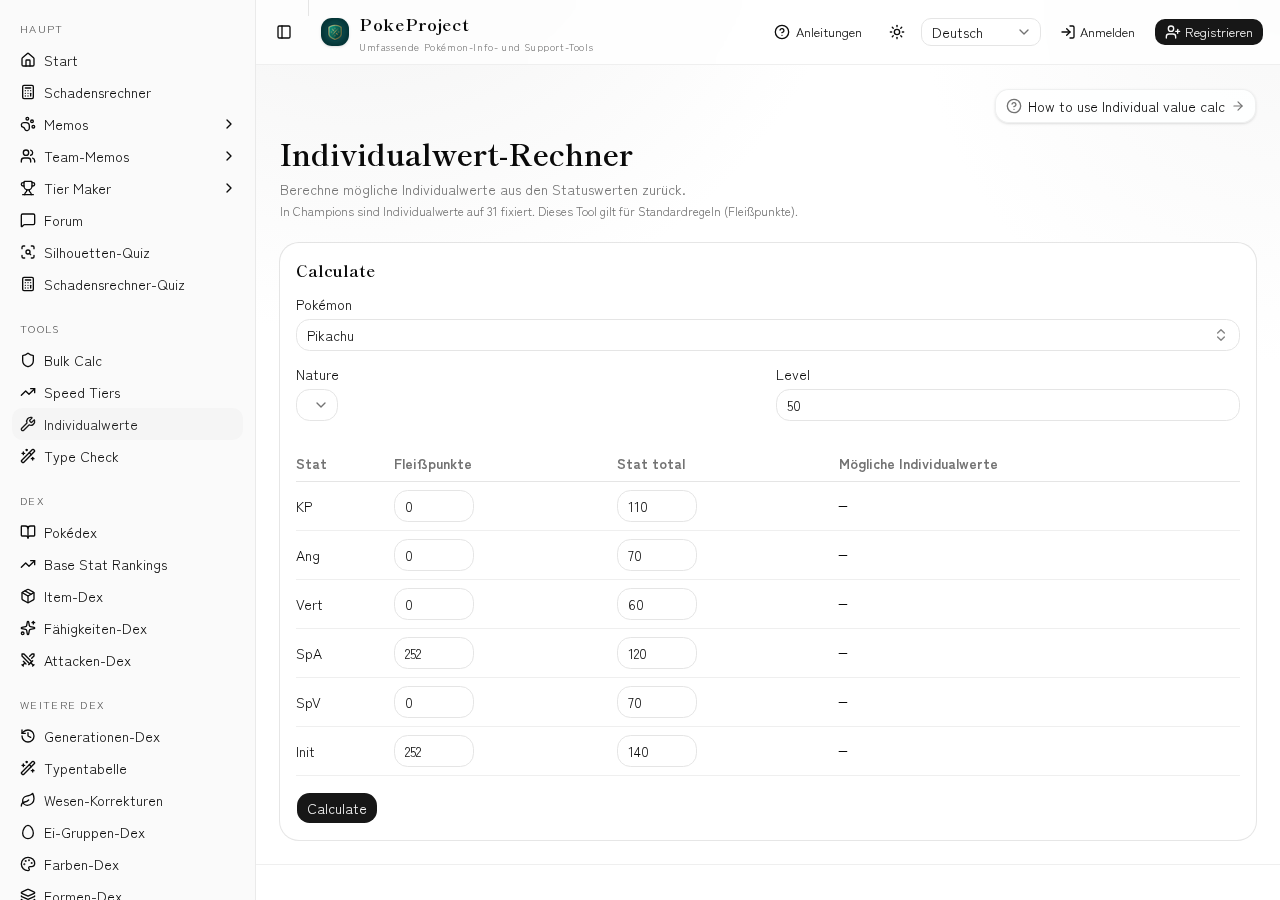Expand the Team-Memos submenu chevron

pyautogui.click(x=229, y=157)
